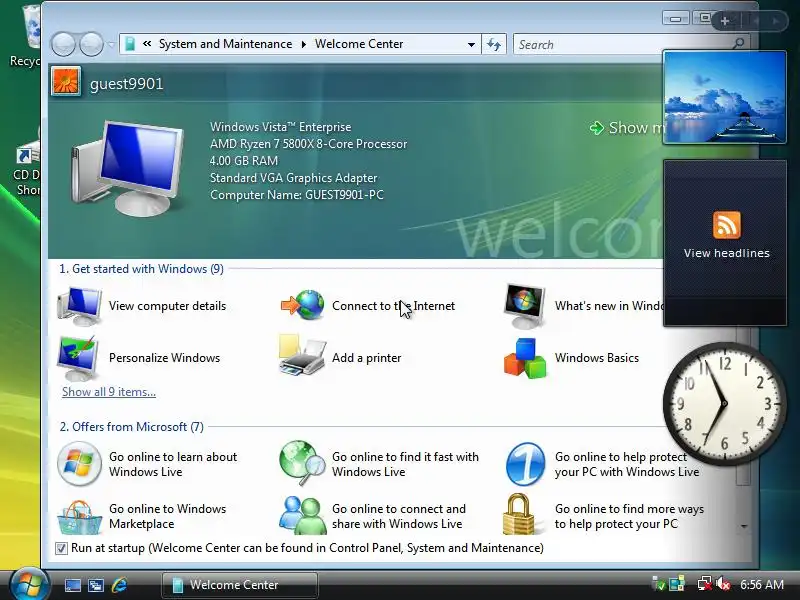Open View computer details icon

(x=80, y=306)
